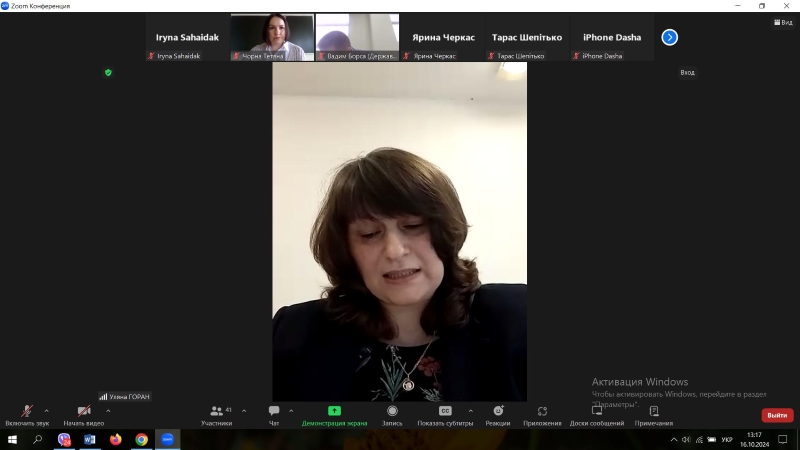
Task: Select Тарас Шепітько participant tile
Action: click(x=527, y=37)
